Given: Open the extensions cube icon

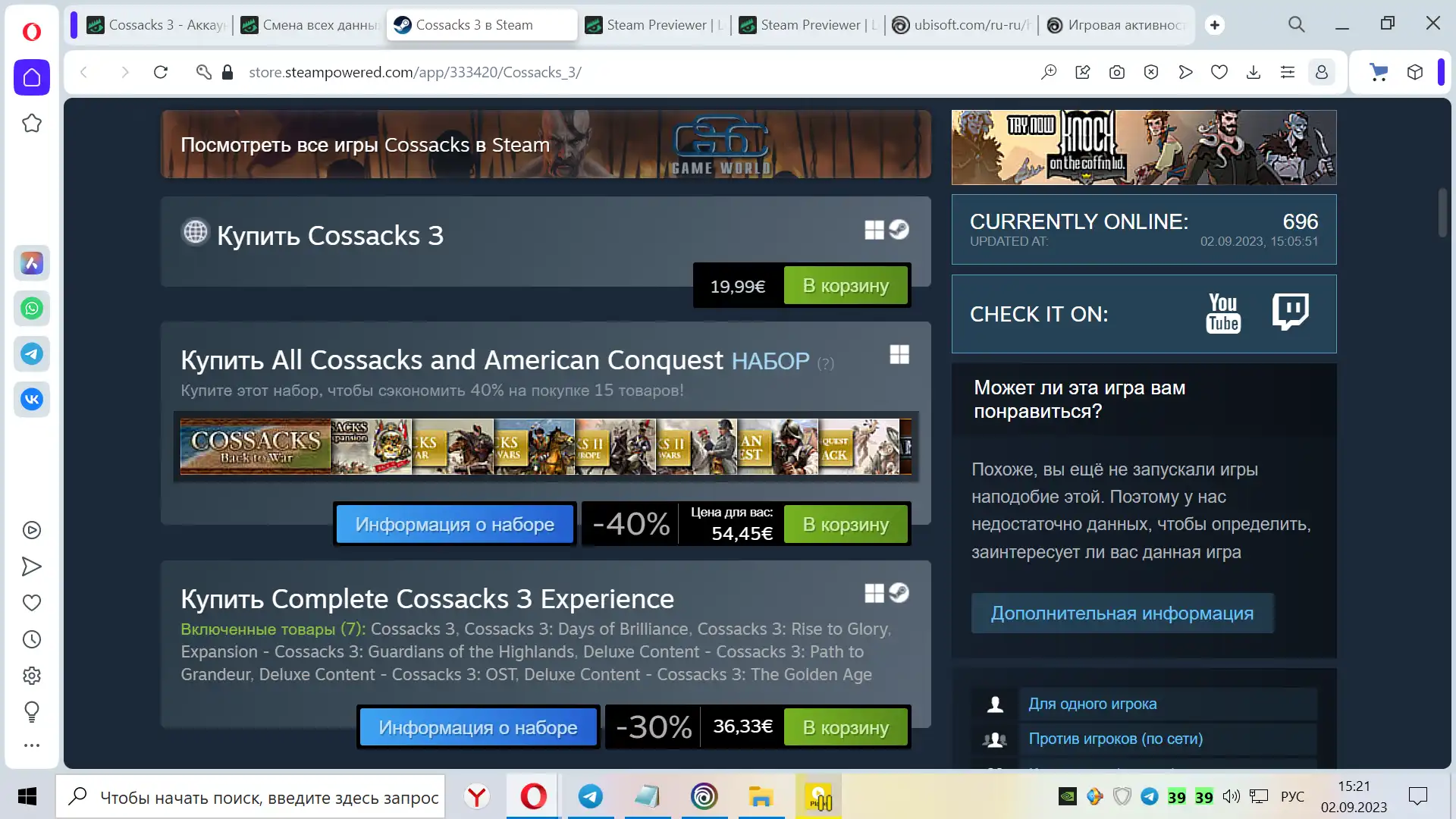Looking at the screenshot, I should [1415, 72].
